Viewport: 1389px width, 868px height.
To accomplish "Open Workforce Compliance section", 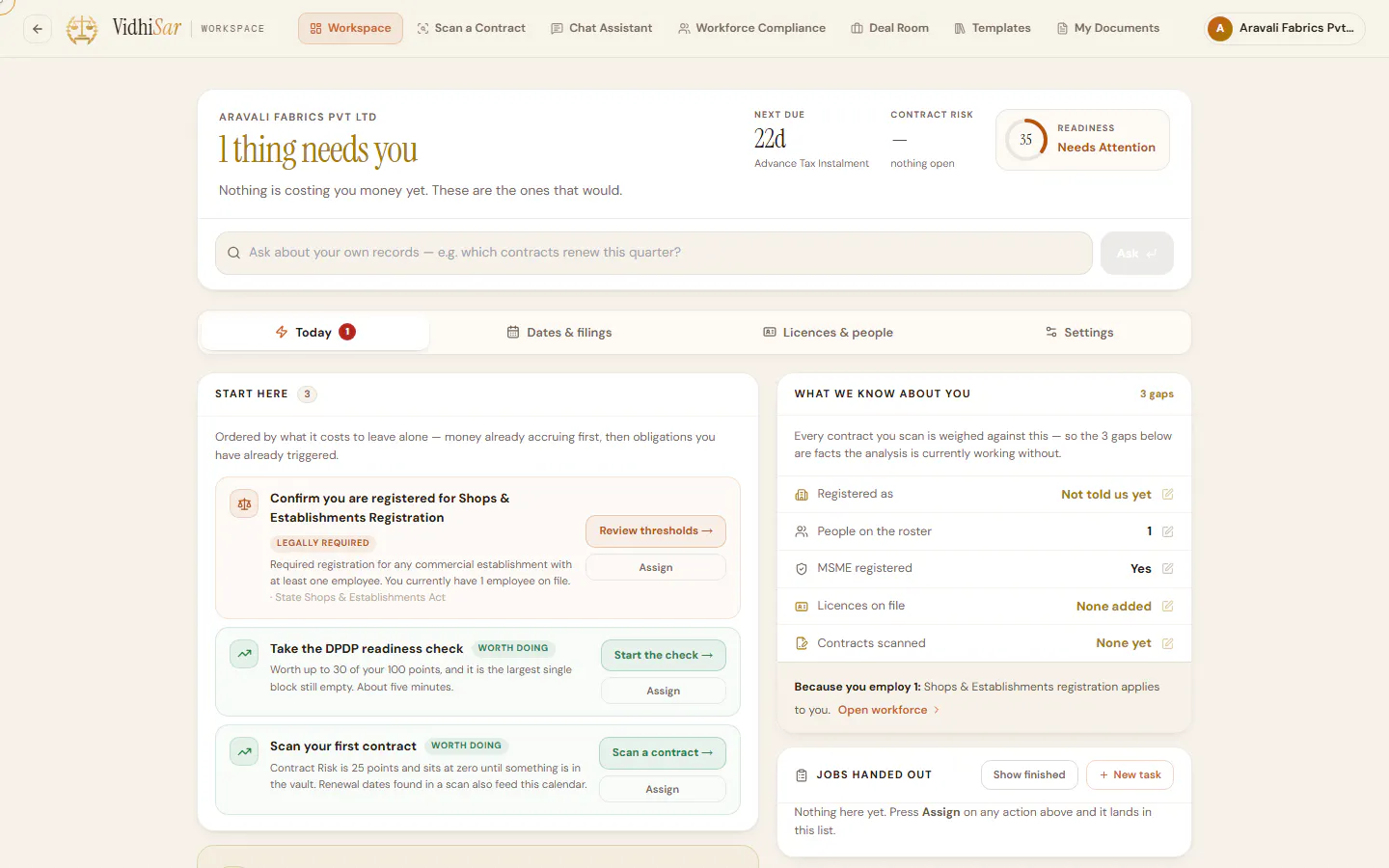I will click(751, 29).
